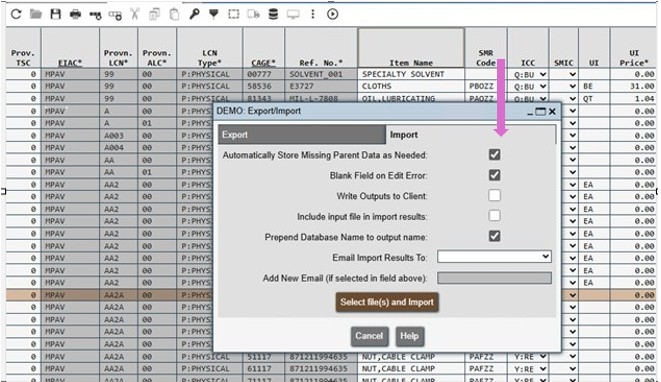Click the Copy icon in the toolbar
The height and width of the screenshot is (382, 661).
click(x=154, y=14)
